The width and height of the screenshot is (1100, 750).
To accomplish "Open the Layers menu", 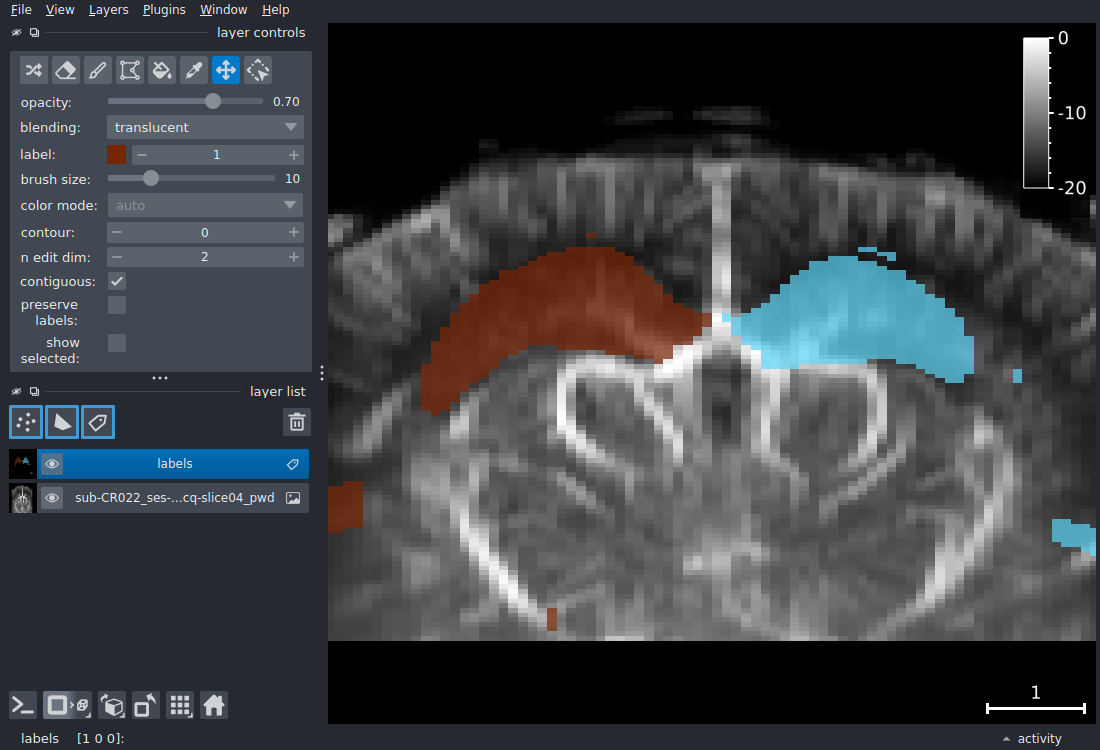I will [108, 10].
